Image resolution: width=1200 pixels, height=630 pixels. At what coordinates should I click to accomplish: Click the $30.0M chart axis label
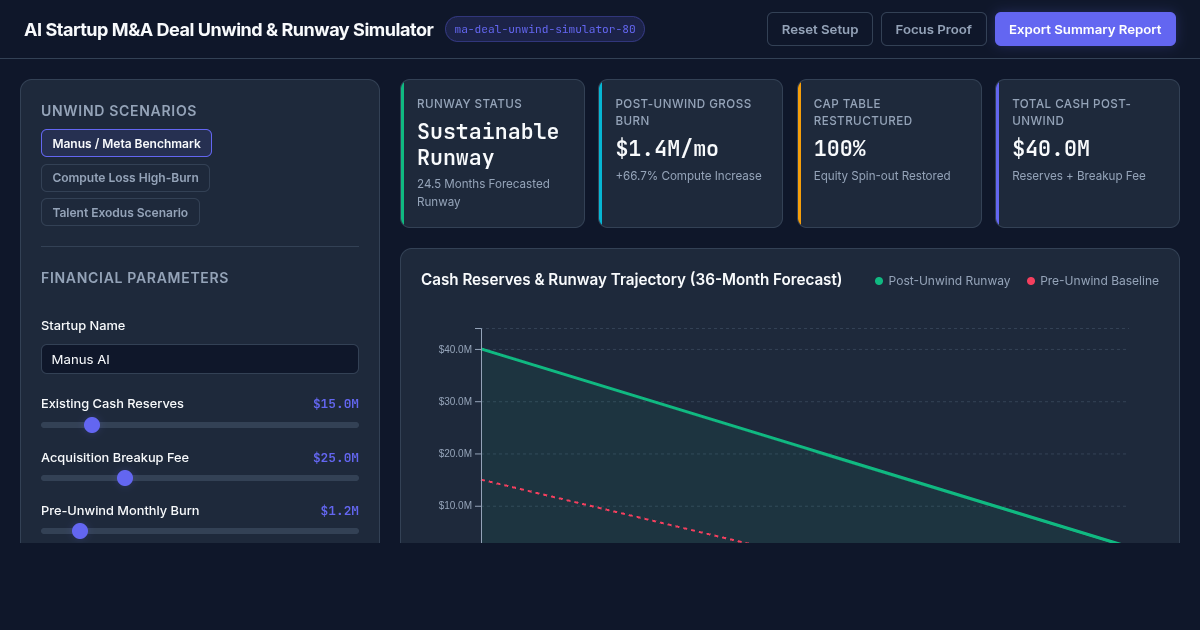click(x=455, y=401)
